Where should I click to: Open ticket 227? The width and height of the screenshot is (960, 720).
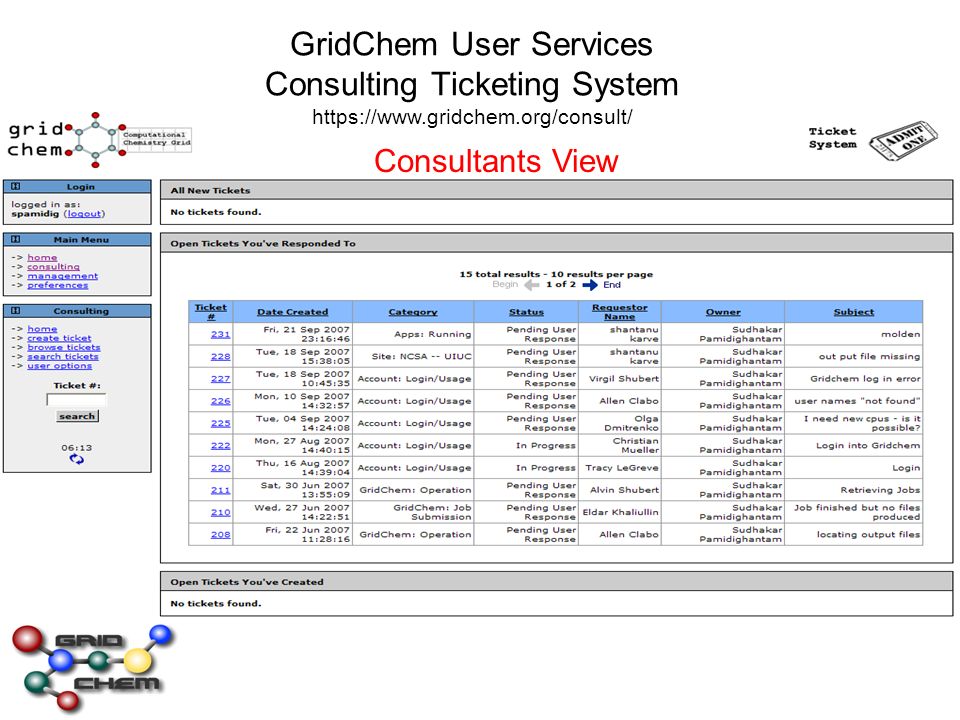(x=220, y=379)
